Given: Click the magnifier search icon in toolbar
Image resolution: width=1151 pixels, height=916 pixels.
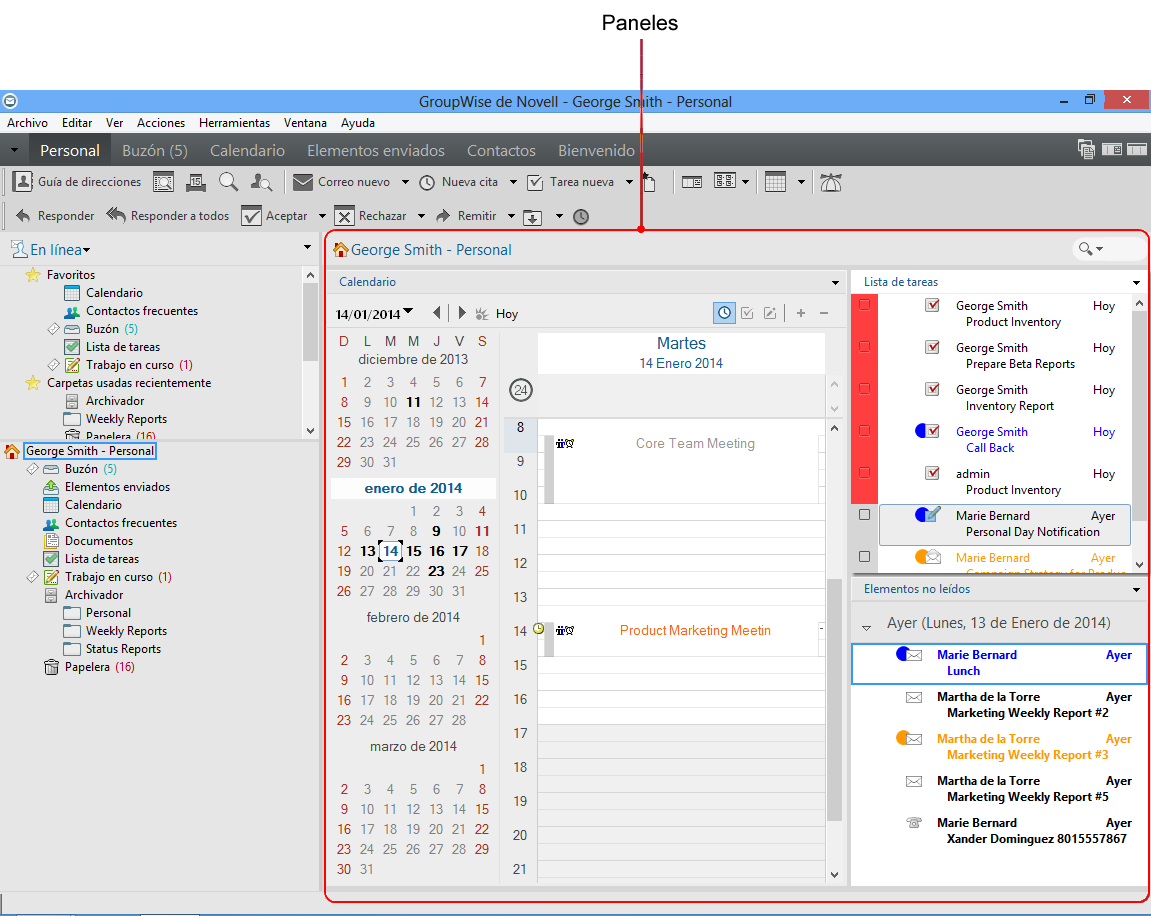Looking at the screenshot, I should (228, 182).
